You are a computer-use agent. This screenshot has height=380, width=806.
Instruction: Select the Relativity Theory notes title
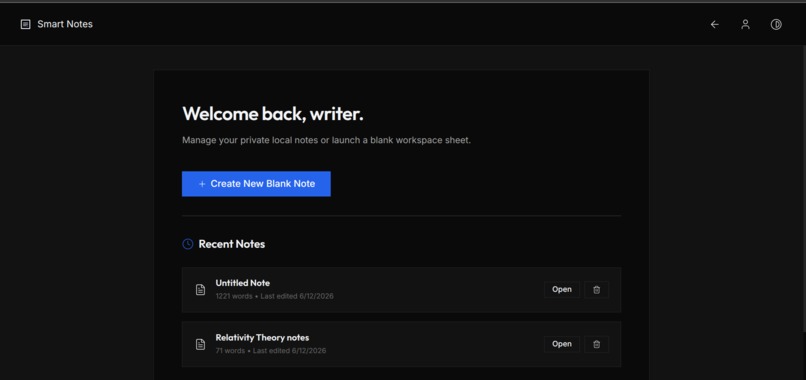click(x=262, y=337)
